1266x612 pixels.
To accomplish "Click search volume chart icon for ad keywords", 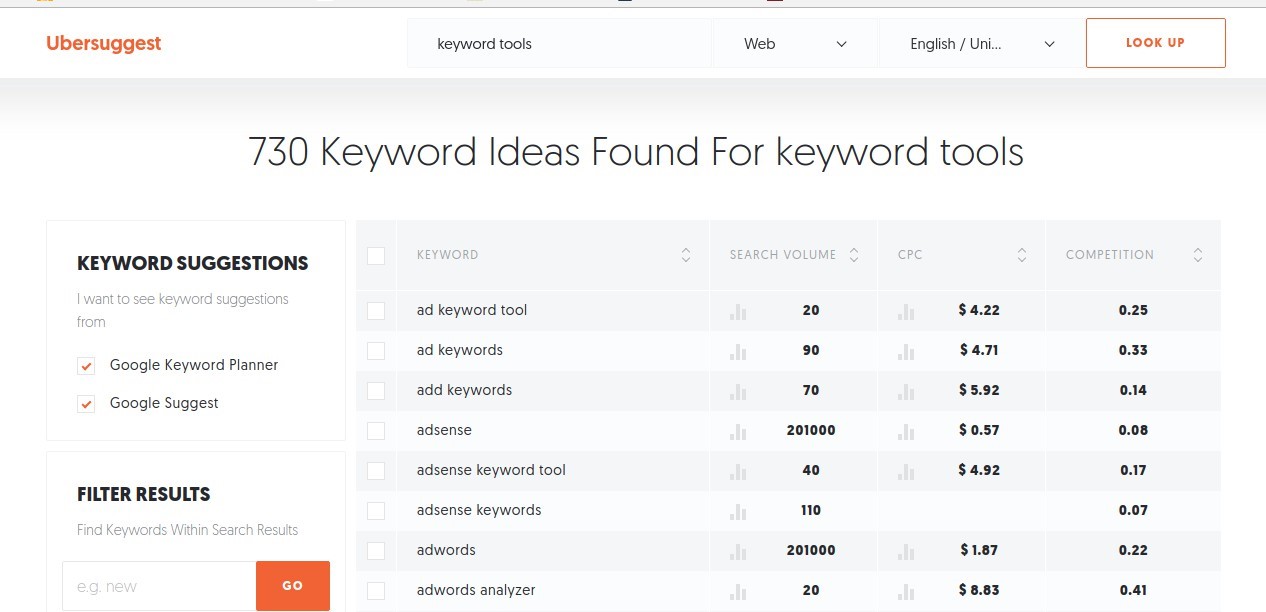I will pyautogui.click(x=738, y=351).
